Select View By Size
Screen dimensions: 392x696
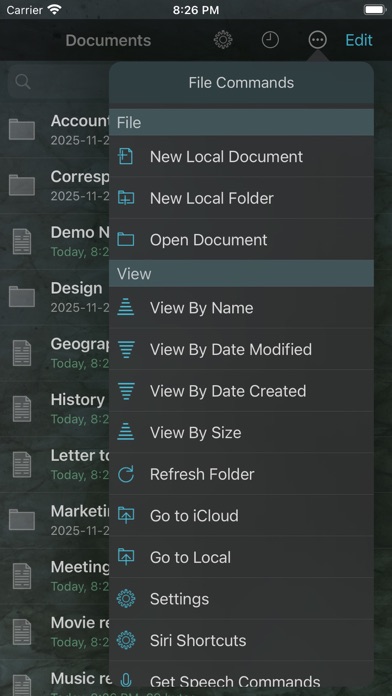[x=242, y=432]
